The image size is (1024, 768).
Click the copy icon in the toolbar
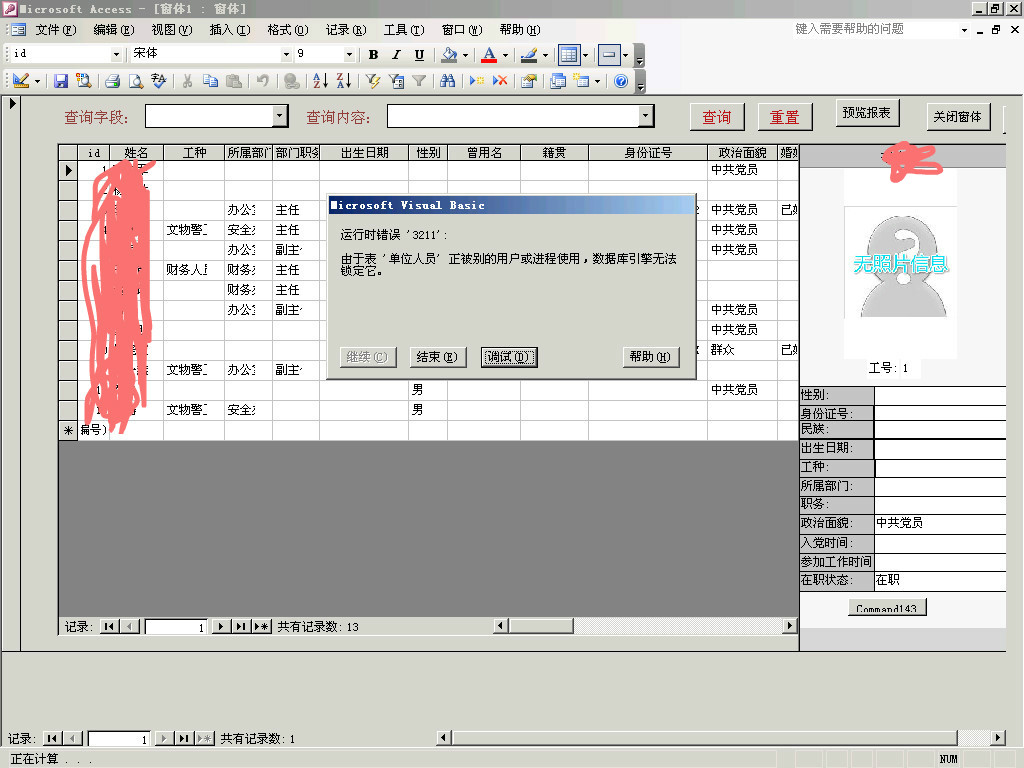click(x=210, y=80)
